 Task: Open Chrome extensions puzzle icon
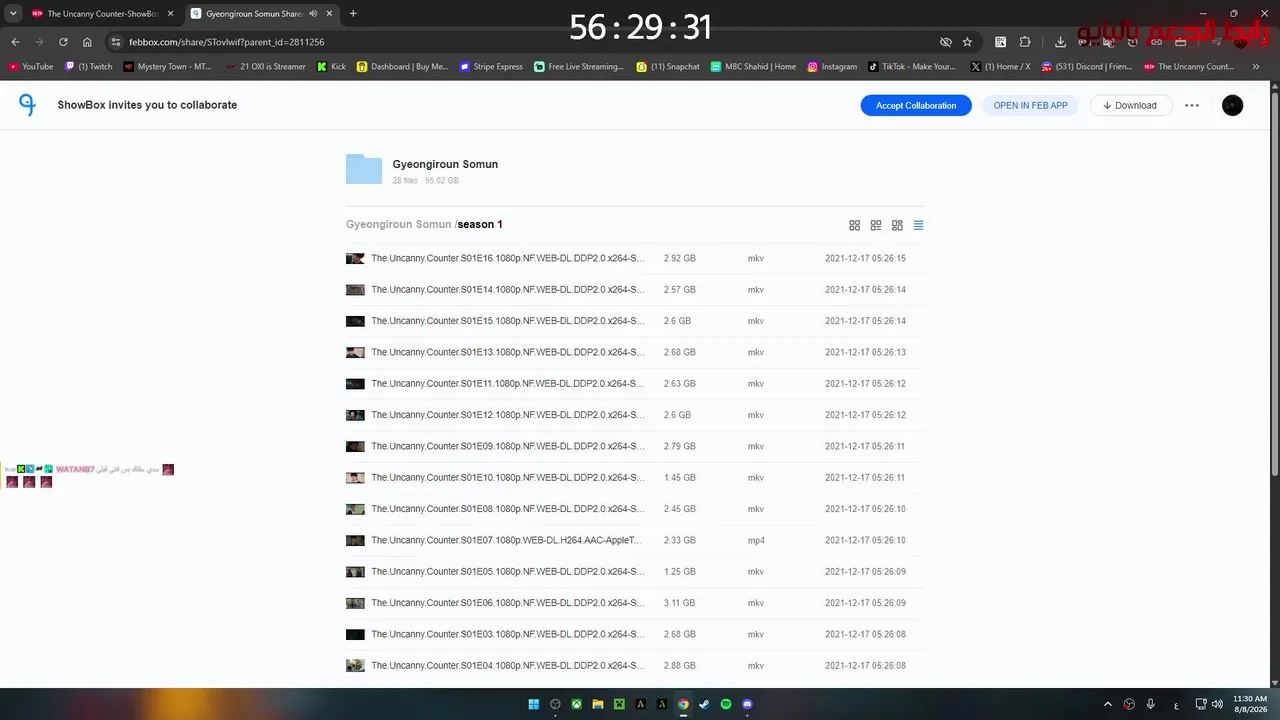[1025, 42]
